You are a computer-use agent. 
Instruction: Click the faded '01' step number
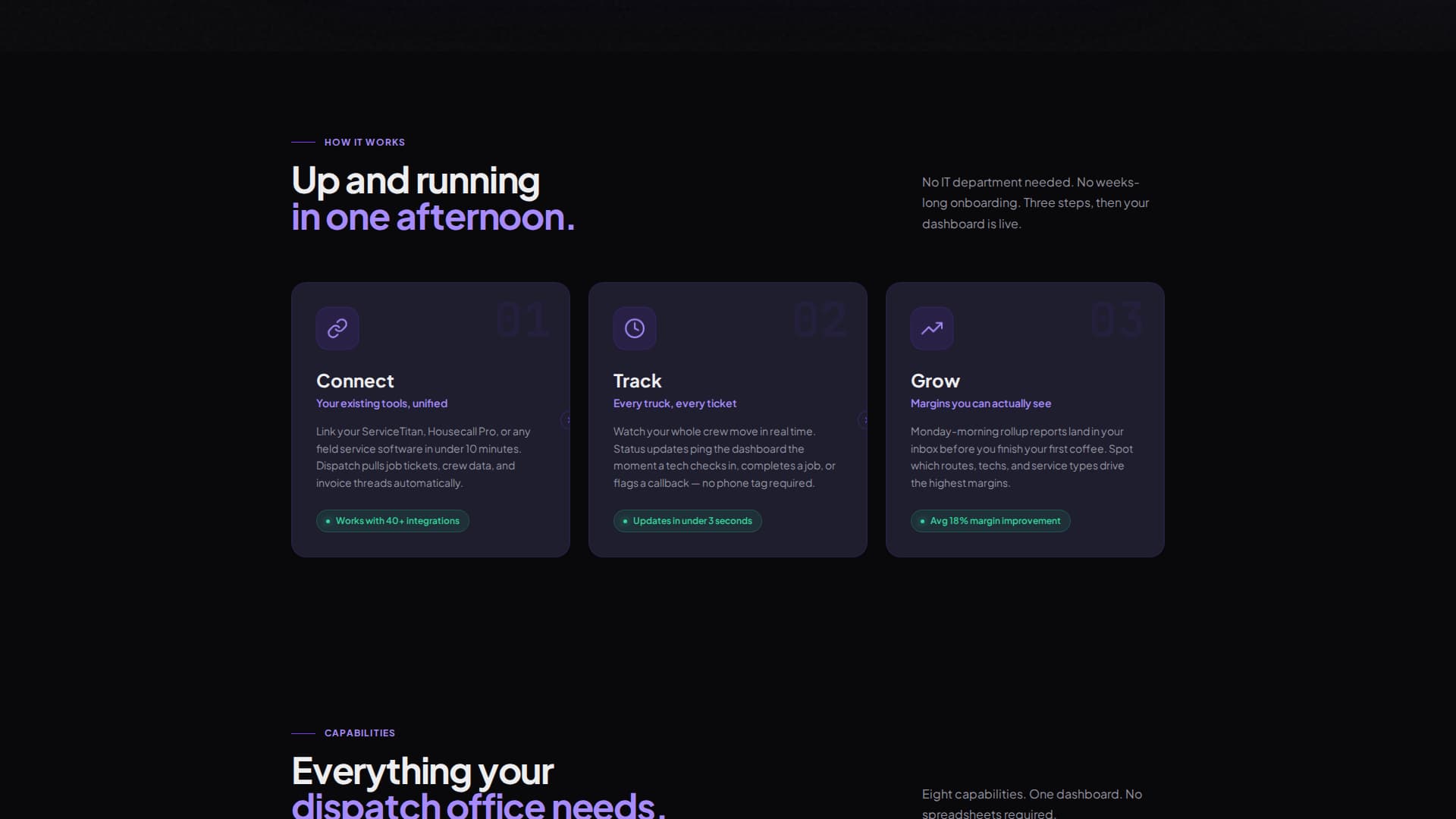pos(522,319)
